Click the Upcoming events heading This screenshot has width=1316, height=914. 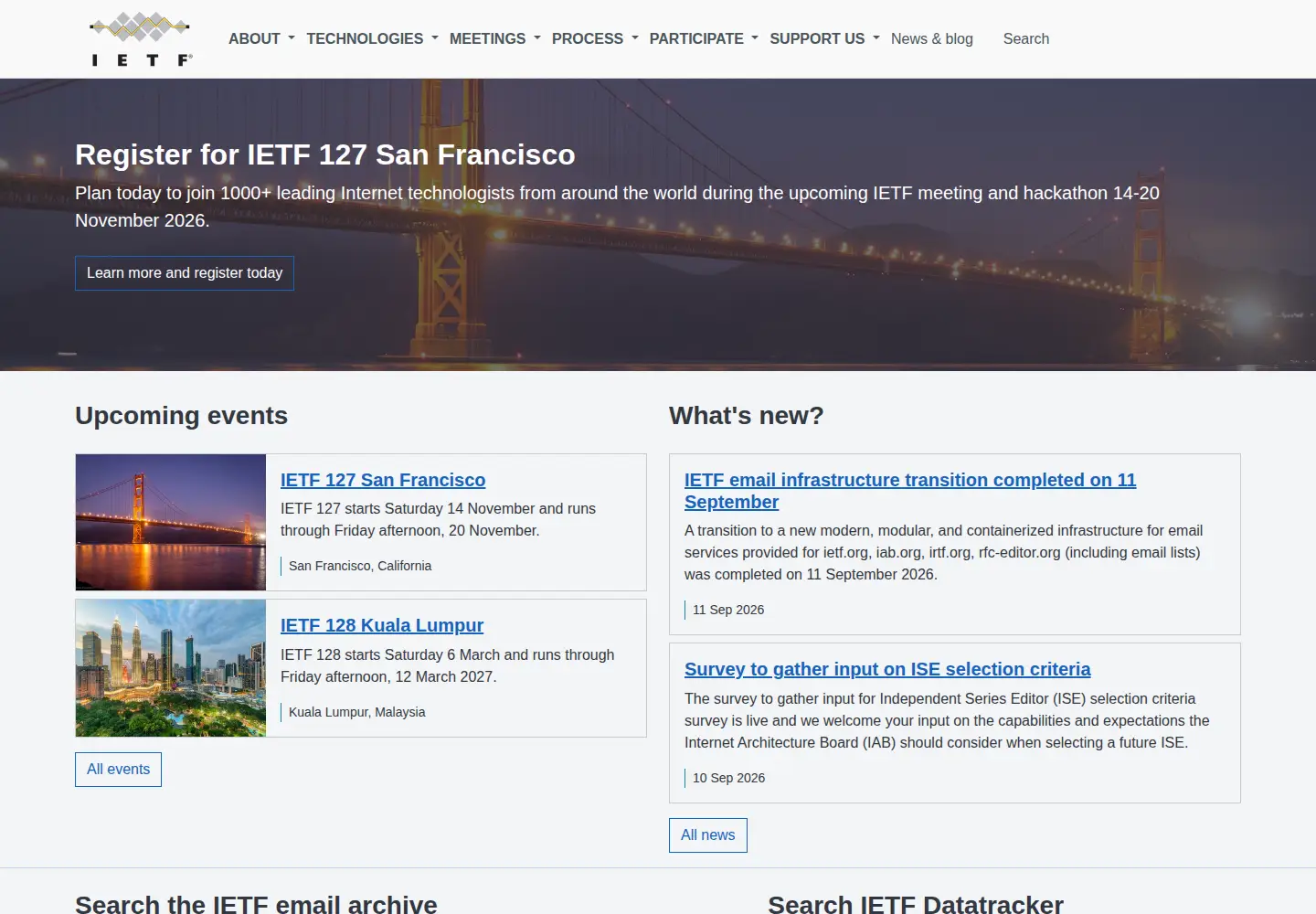pos(181,416)
